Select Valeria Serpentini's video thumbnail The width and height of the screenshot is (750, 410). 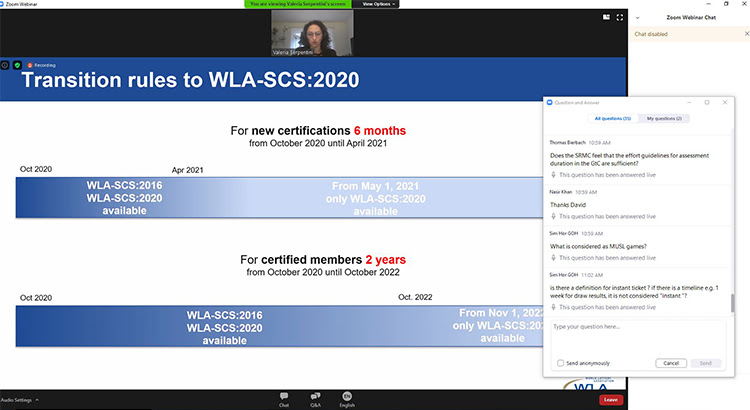tap(310, 34)
